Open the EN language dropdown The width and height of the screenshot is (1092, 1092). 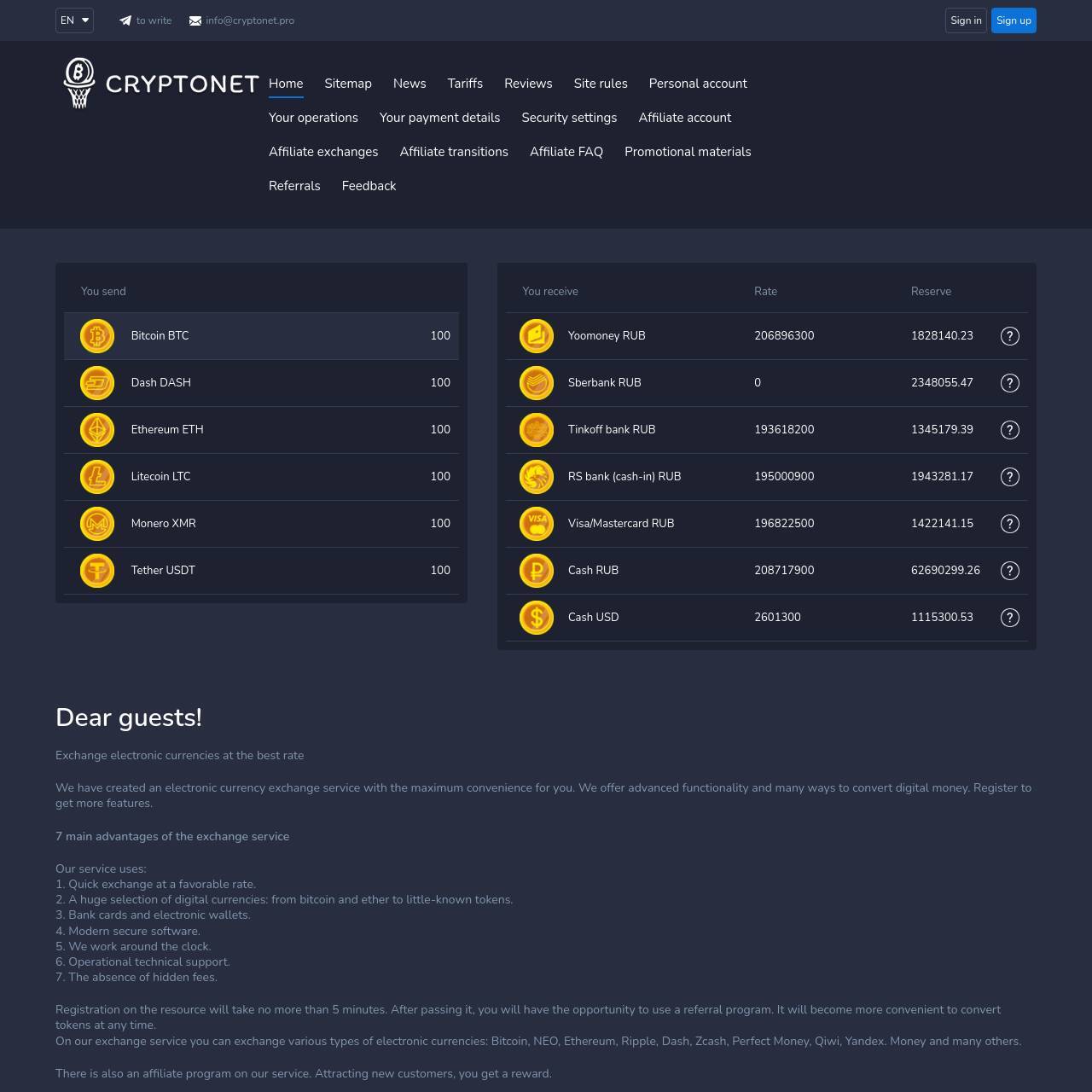(74, 20)
